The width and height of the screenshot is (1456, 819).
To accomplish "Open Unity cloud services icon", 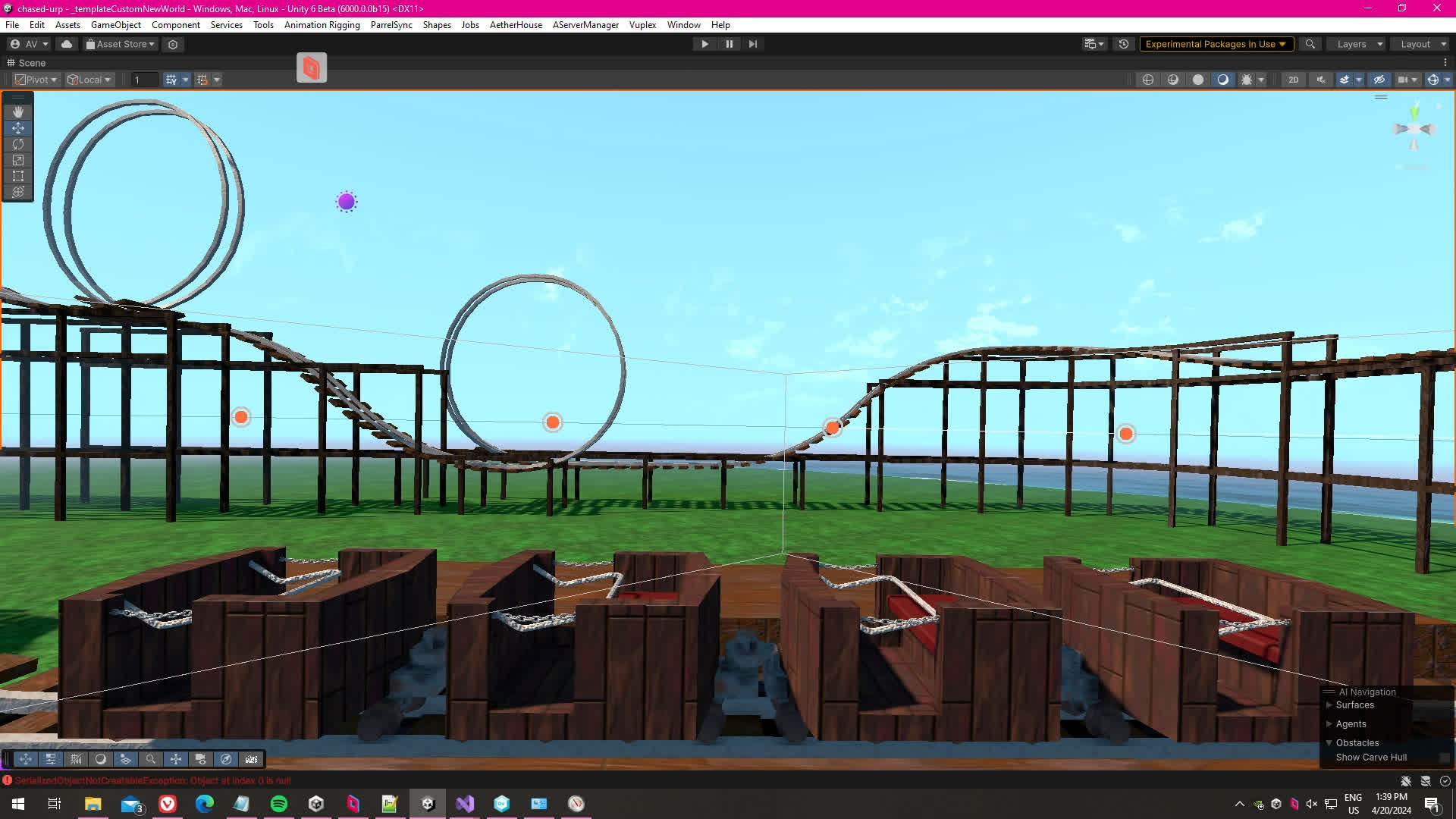I will tap(67, 44).
